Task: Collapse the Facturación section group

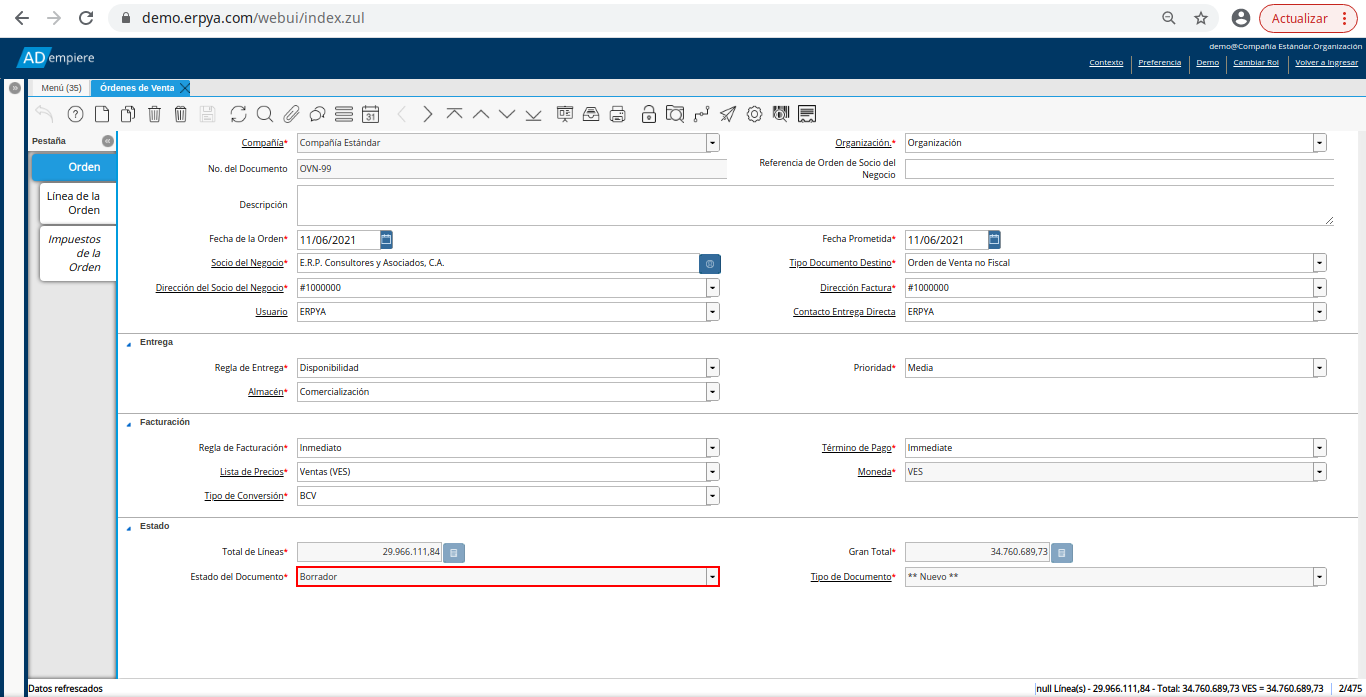Action: 128,423
